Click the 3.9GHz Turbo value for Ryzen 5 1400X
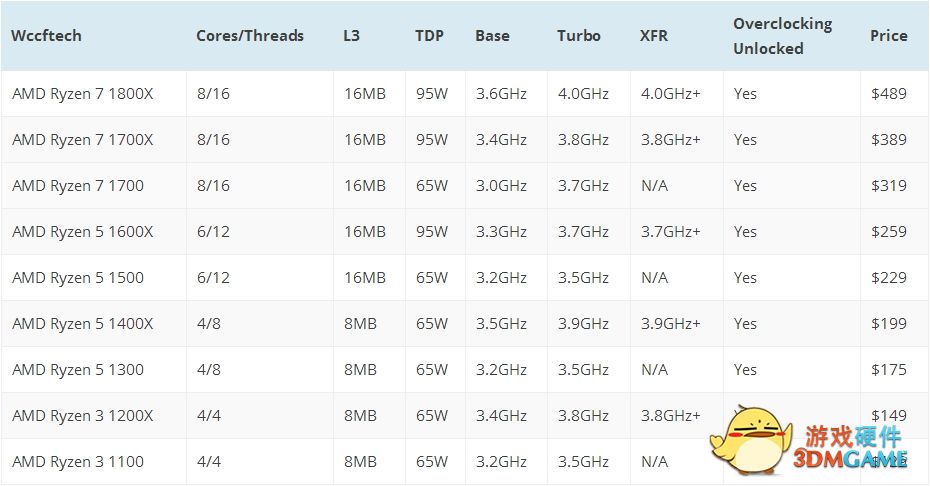The width and height of the screenshot is (930, 486). click(x=583, y=324)
